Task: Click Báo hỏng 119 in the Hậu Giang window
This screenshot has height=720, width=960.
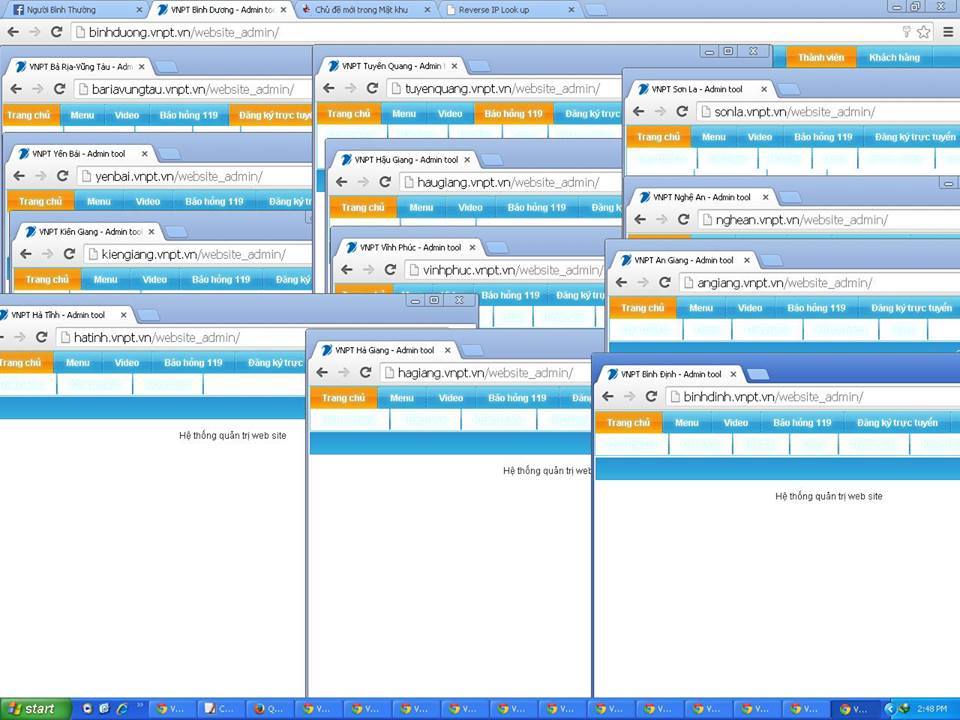Action: coord(536,208)
